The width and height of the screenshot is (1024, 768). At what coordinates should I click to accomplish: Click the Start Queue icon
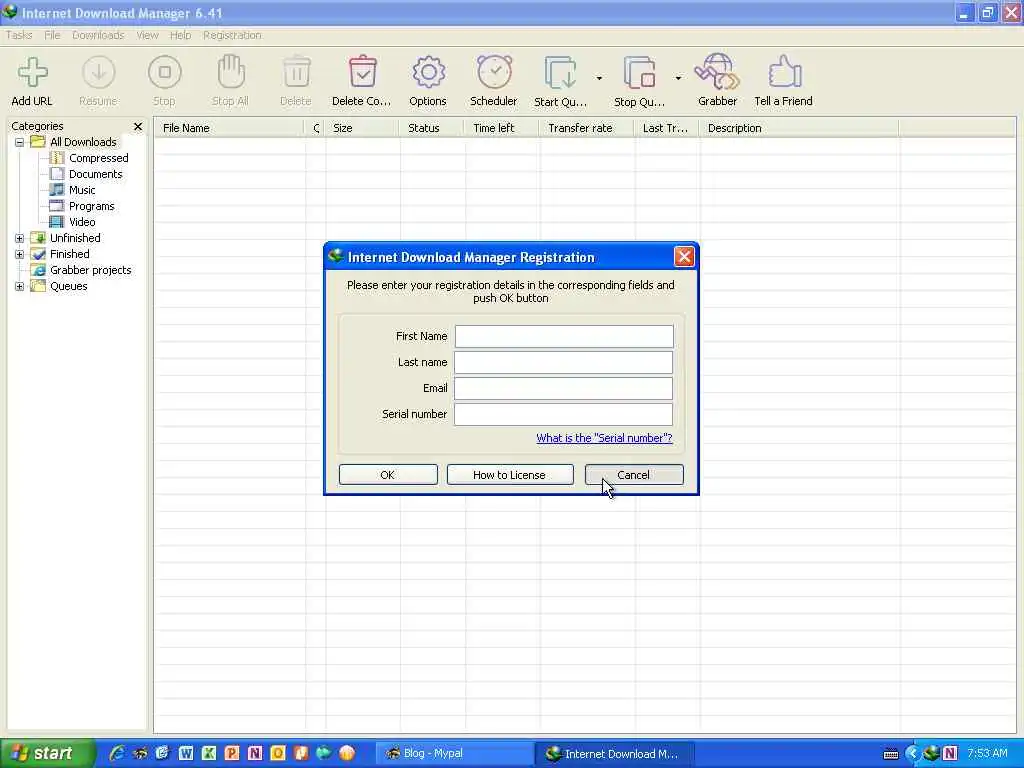[x=560, y=72]
